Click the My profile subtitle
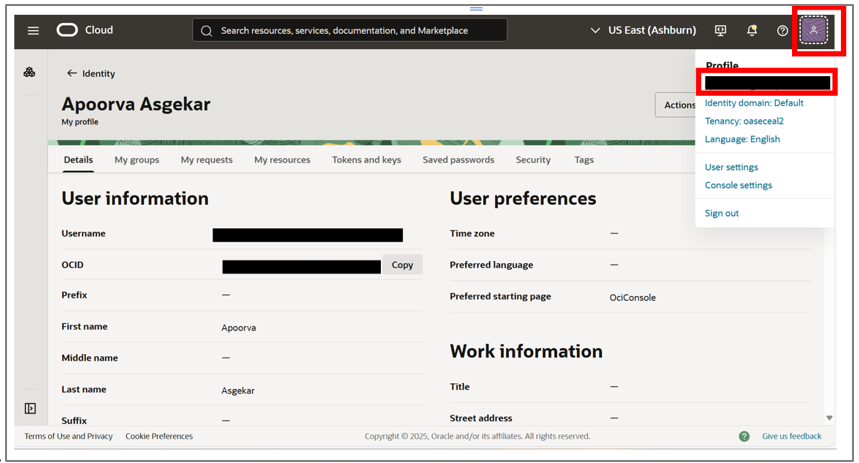The image size is (859, 463). pyautogui.click(x=80, y=122)
